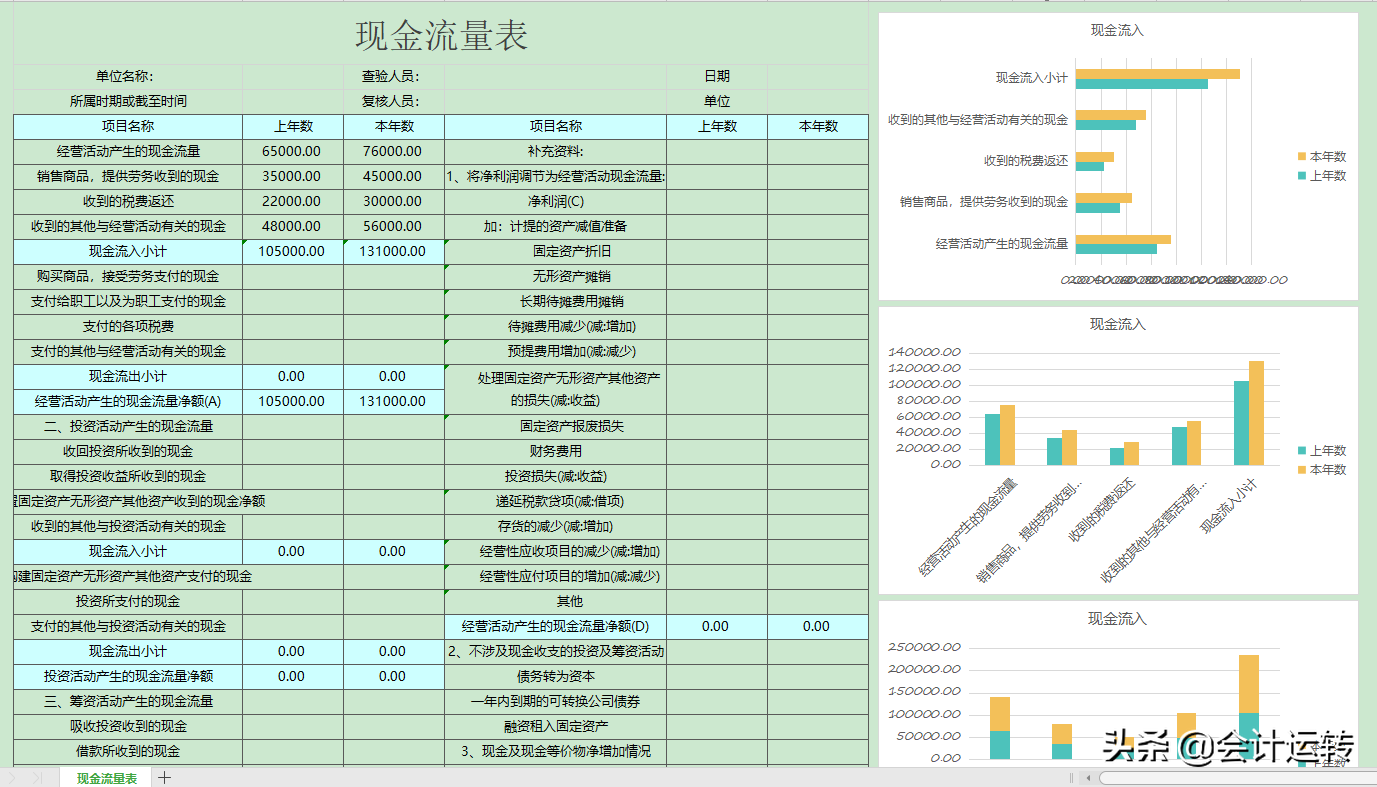The image size is (1377, 787).
Task: Select 经营活动产生的现金流量净额(A) cell
Action: click(x=128, y=401)
